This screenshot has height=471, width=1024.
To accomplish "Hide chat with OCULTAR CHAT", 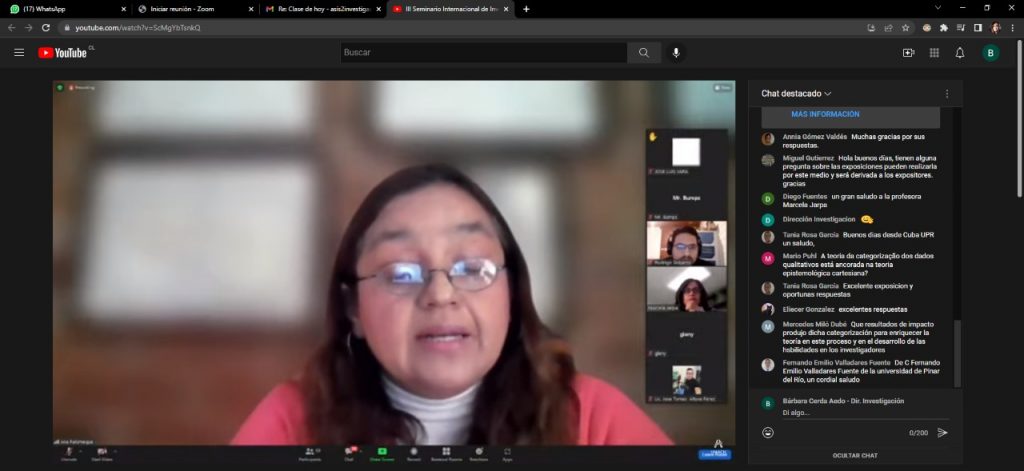I will (855, 455).
